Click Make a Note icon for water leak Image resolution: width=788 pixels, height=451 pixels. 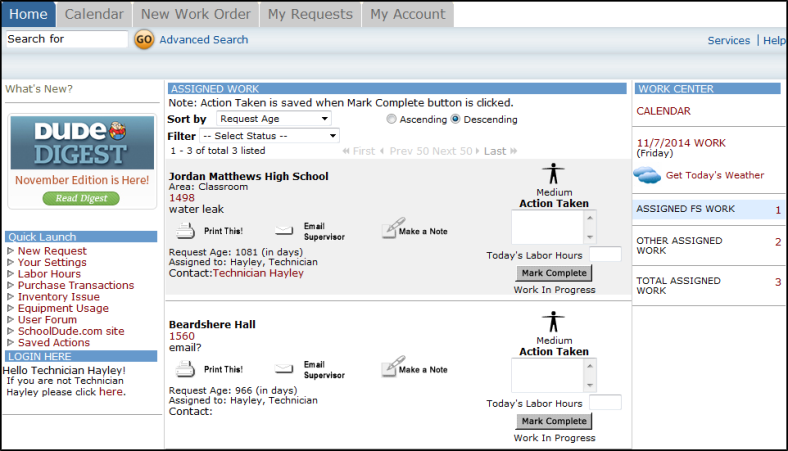click(391, 230)
